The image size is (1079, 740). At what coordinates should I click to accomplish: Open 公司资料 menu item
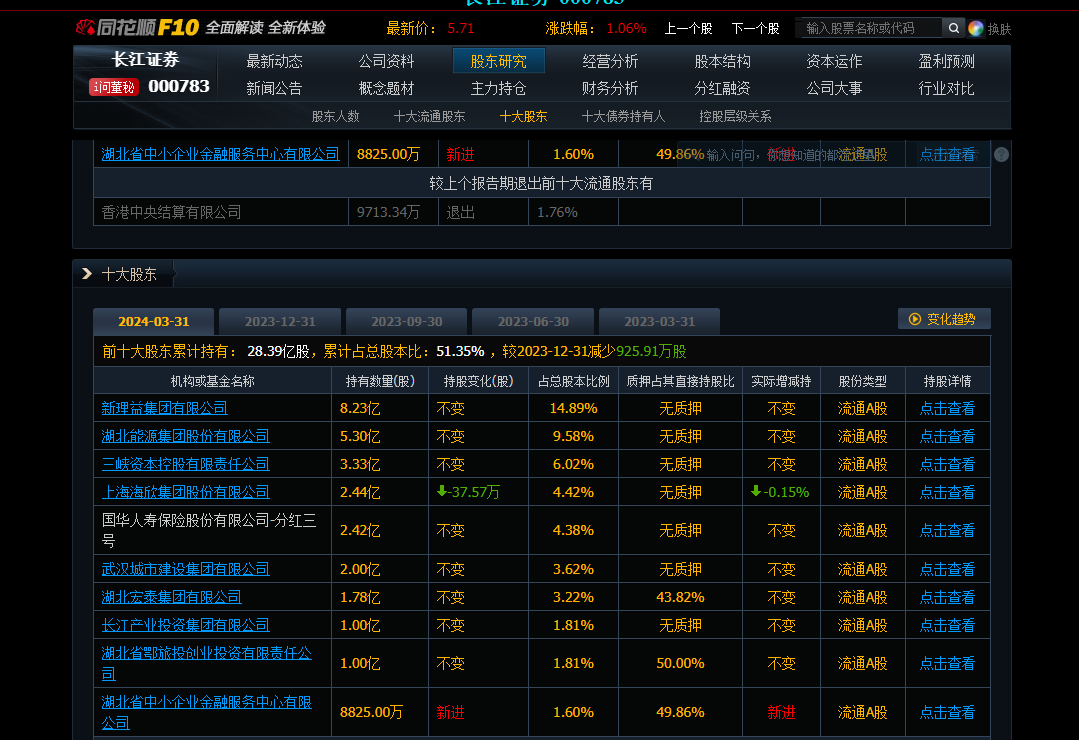pyautogui.click(x=386, y=61)
